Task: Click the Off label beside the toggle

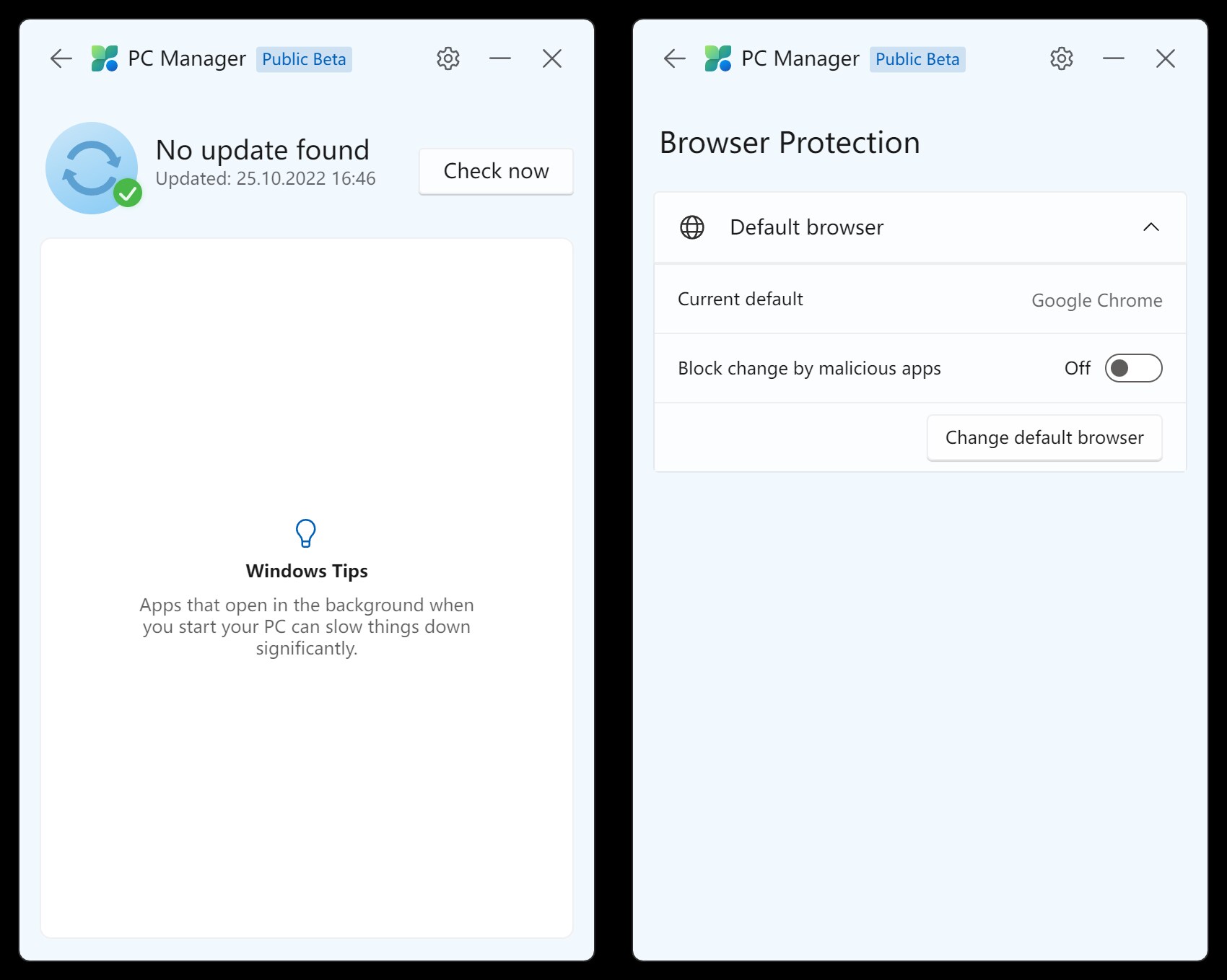Action: tap(1077, 368)
